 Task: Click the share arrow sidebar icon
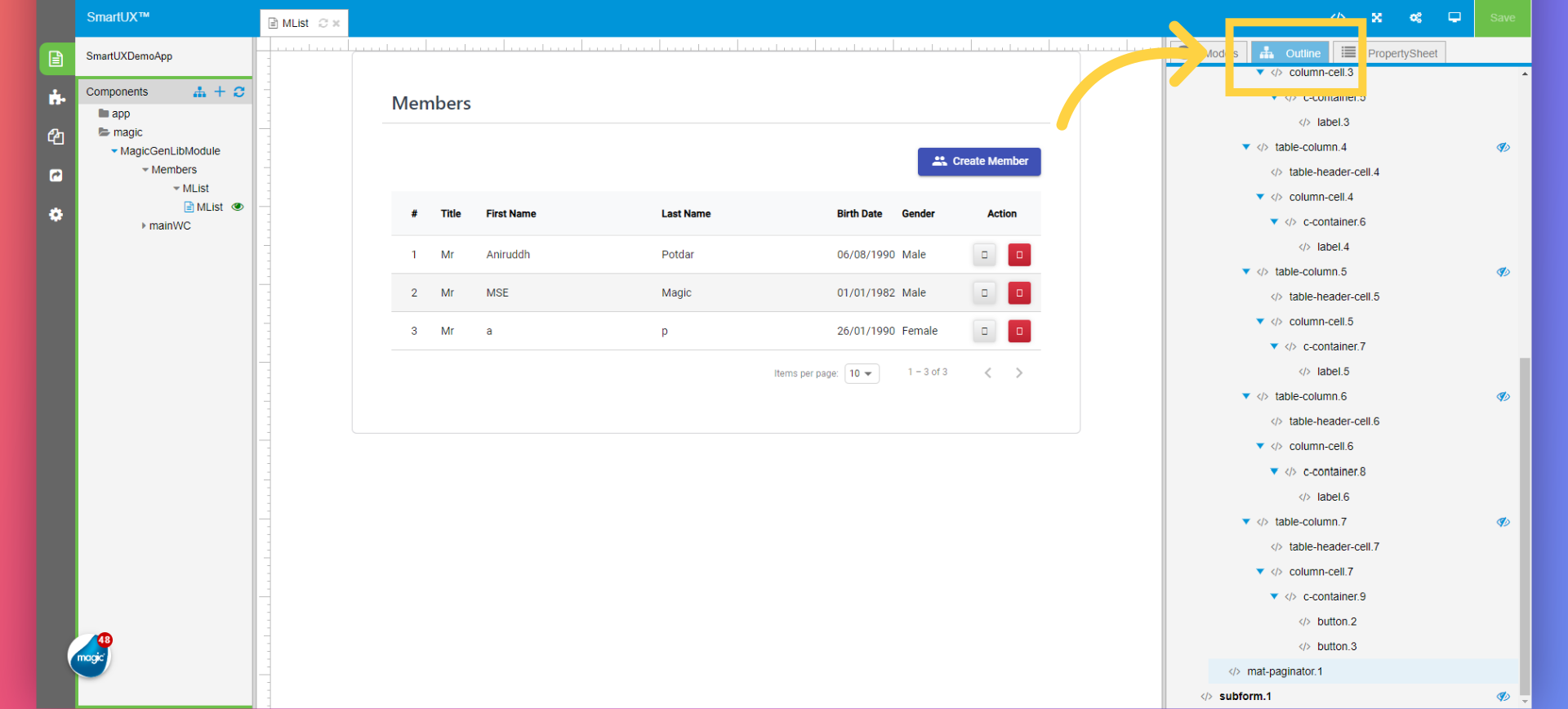[56, 176]
